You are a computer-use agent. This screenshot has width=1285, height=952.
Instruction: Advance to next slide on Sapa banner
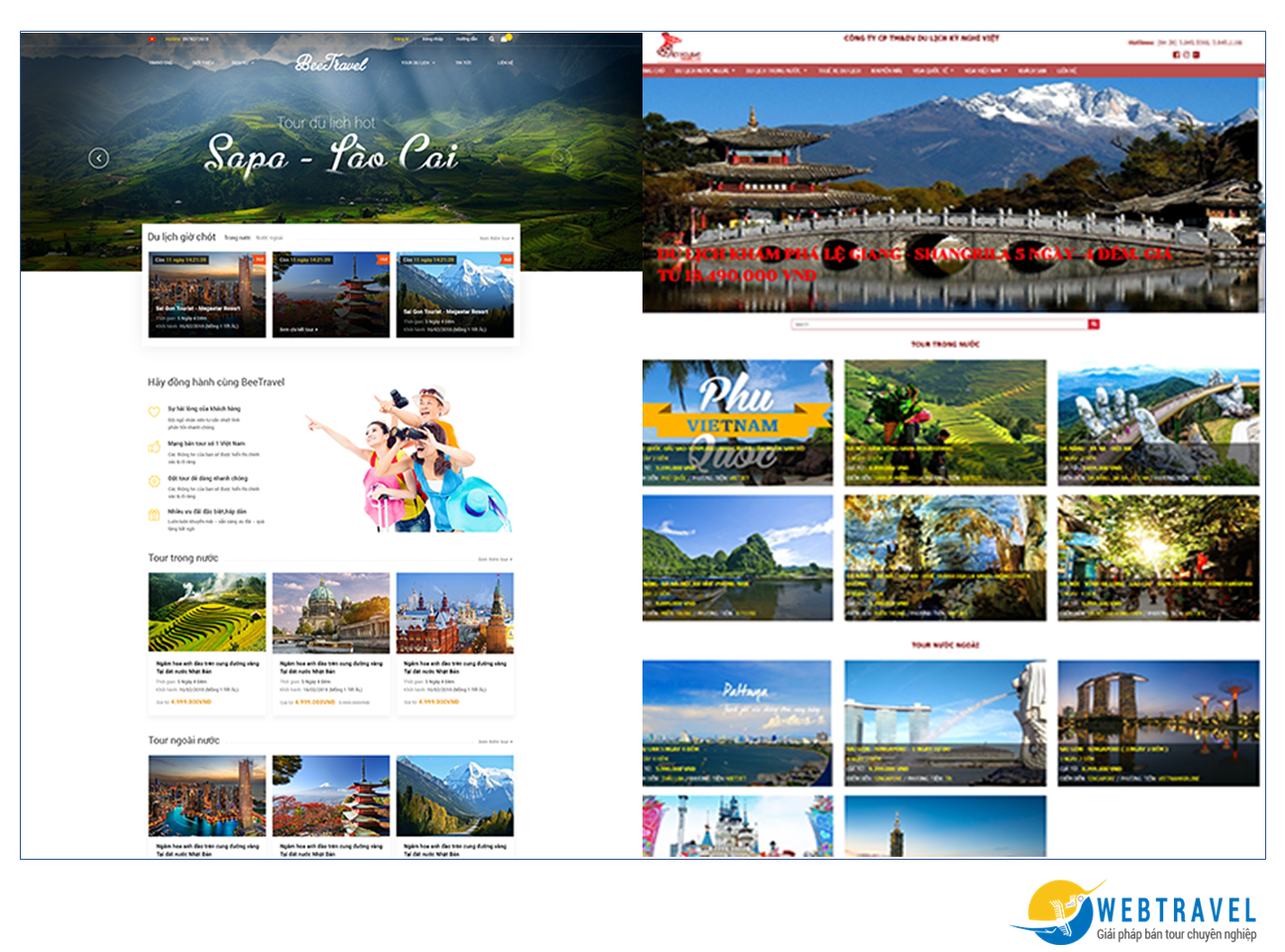561,158
